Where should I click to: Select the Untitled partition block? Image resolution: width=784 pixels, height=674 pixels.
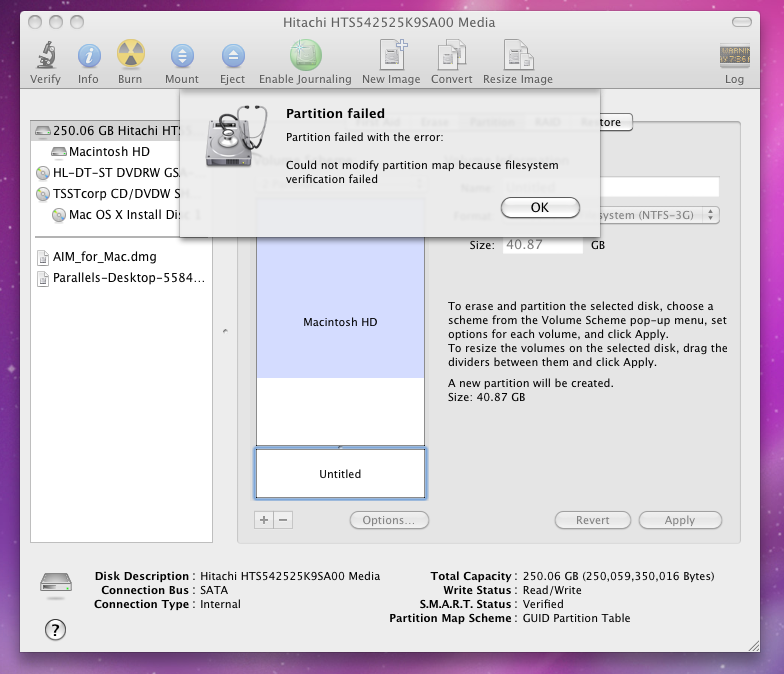[x=340, y=474]
